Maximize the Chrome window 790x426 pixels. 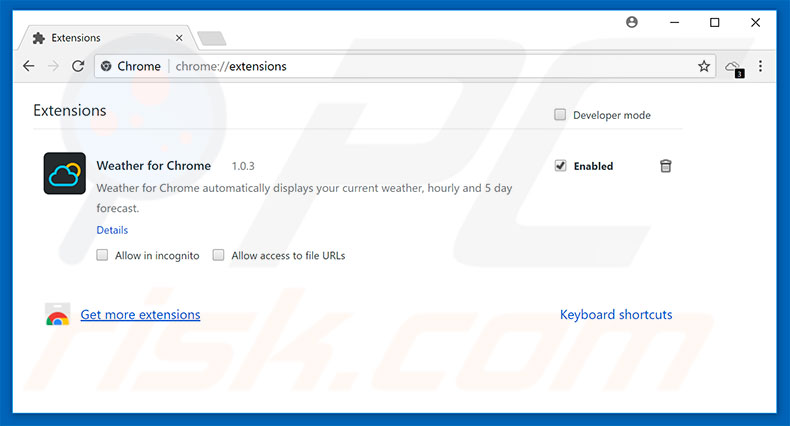[714, 22]
